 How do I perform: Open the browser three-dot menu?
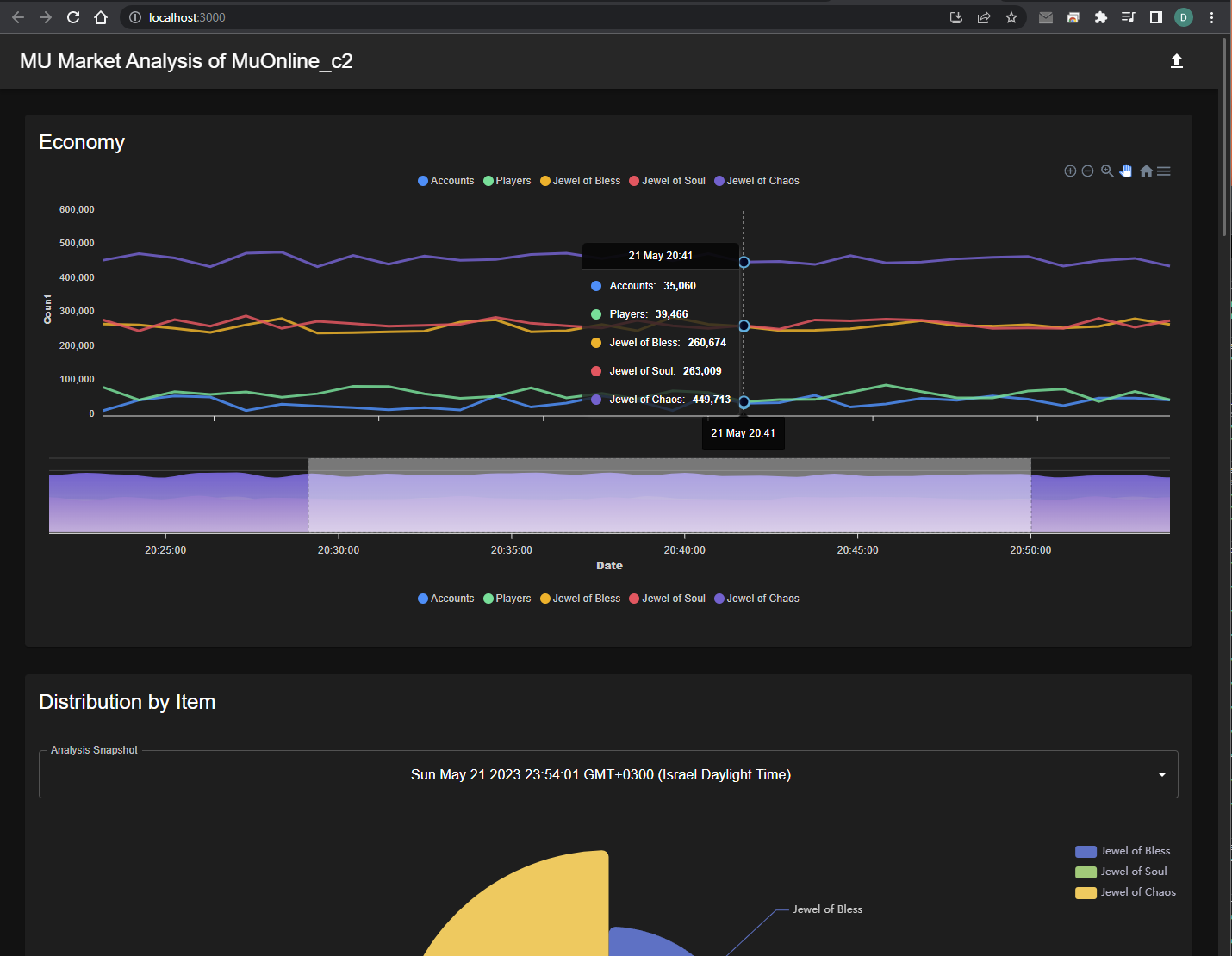(1211, 17)
